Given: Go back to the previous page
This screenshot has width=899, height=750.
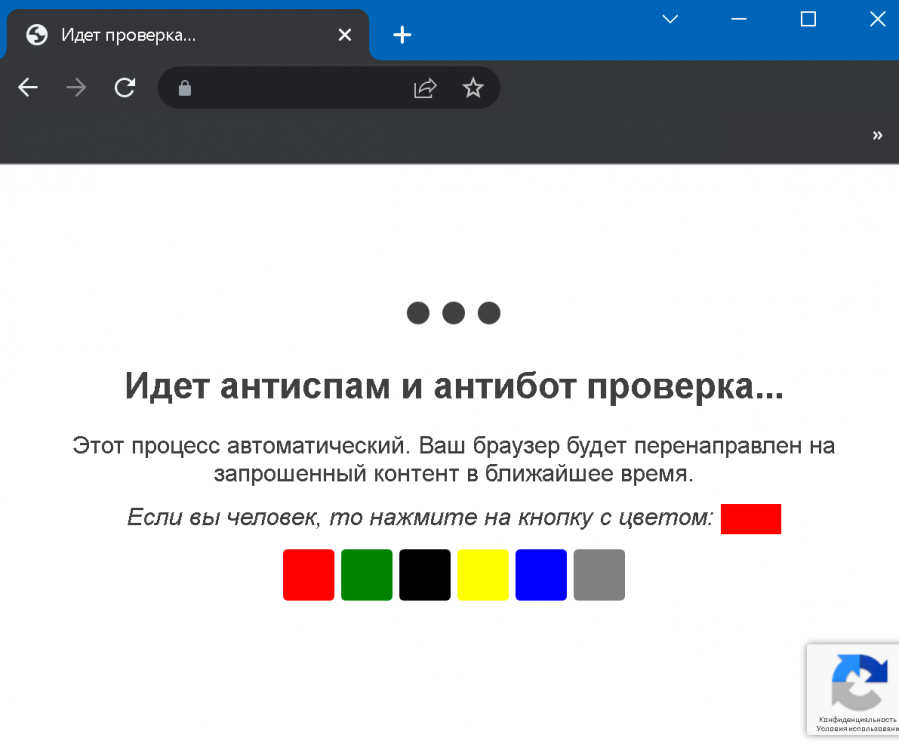Looking at the screenshot, I should (x=28, y=88).
